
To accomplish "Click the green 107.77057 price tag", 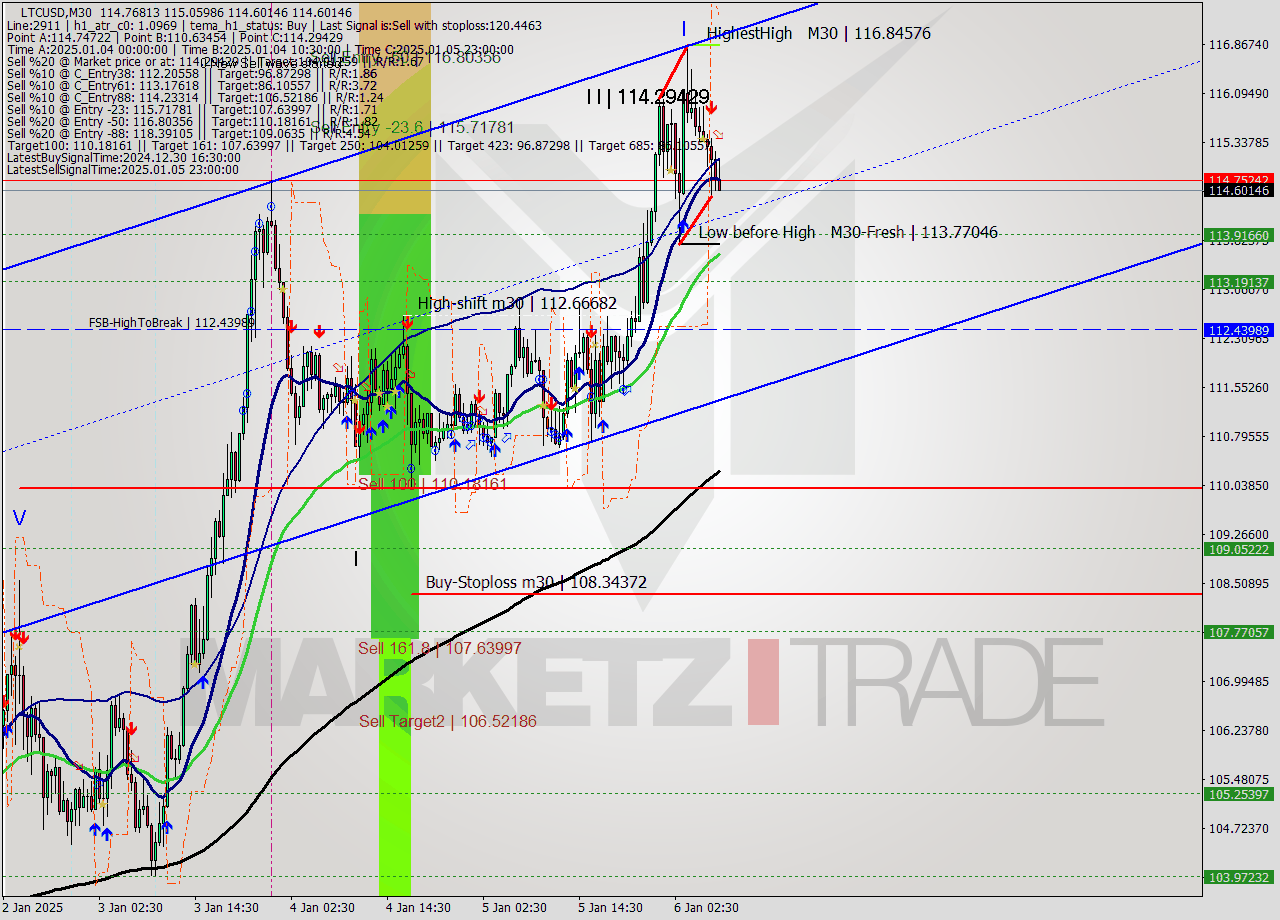I will pyautogui.click(x=1240, y=632).
